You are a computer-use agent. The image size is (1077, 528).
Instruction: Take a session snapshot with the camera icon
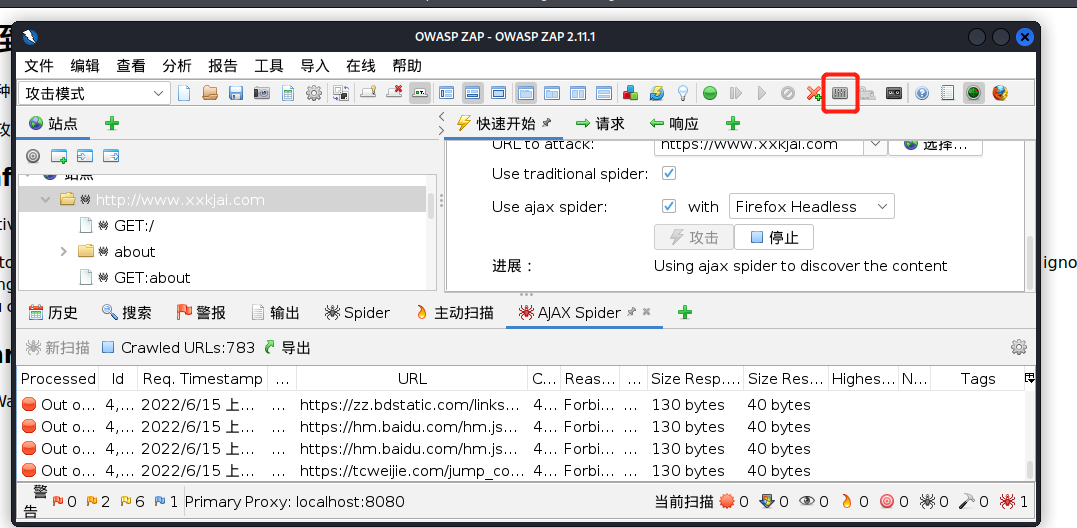click(262, 93)
